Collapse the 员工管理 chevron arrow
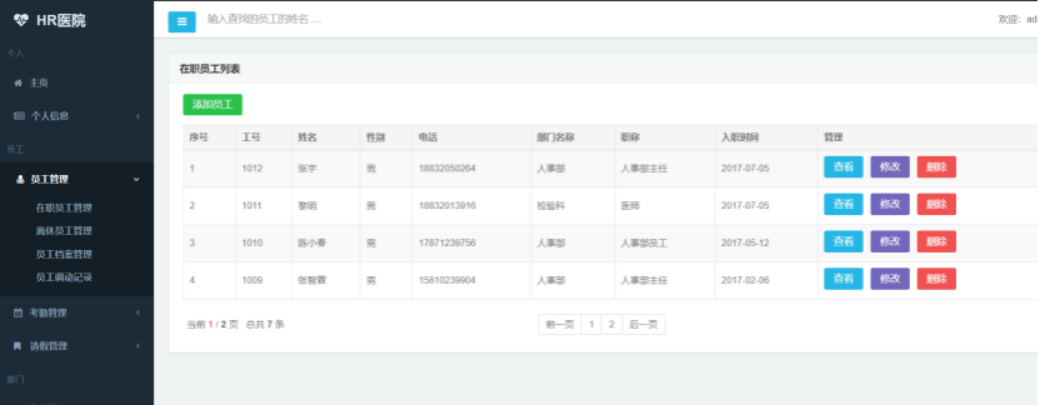The height and width of the screenshot is (405, 1040). (137, 180)
